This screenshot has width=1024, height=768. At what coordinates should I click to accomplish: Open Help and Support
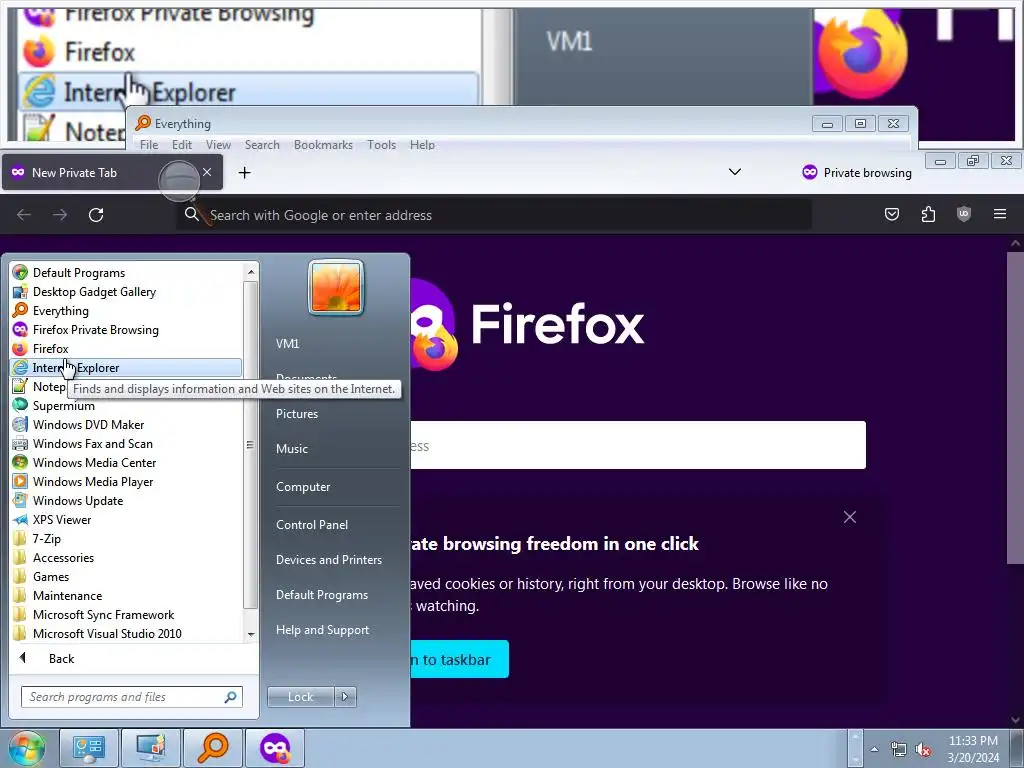click(x=323, y=630)
